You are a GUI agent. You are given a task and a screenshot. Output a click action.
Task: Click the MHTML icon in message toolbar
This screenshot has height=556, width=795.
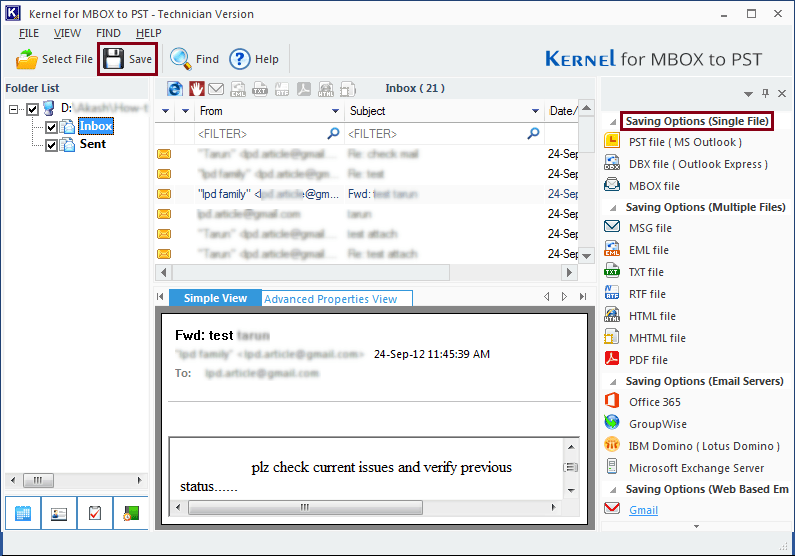coord(348,89)
